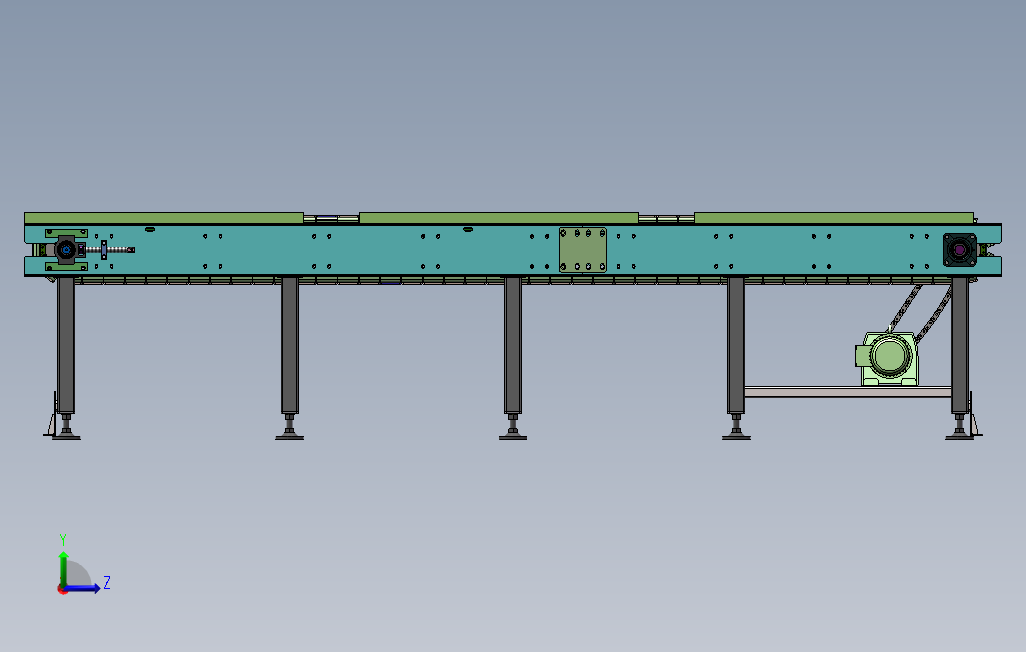Pick the green splice plate with eight bolts
Viewport: 1026px width, 652px height.
[x=582, y=250]
